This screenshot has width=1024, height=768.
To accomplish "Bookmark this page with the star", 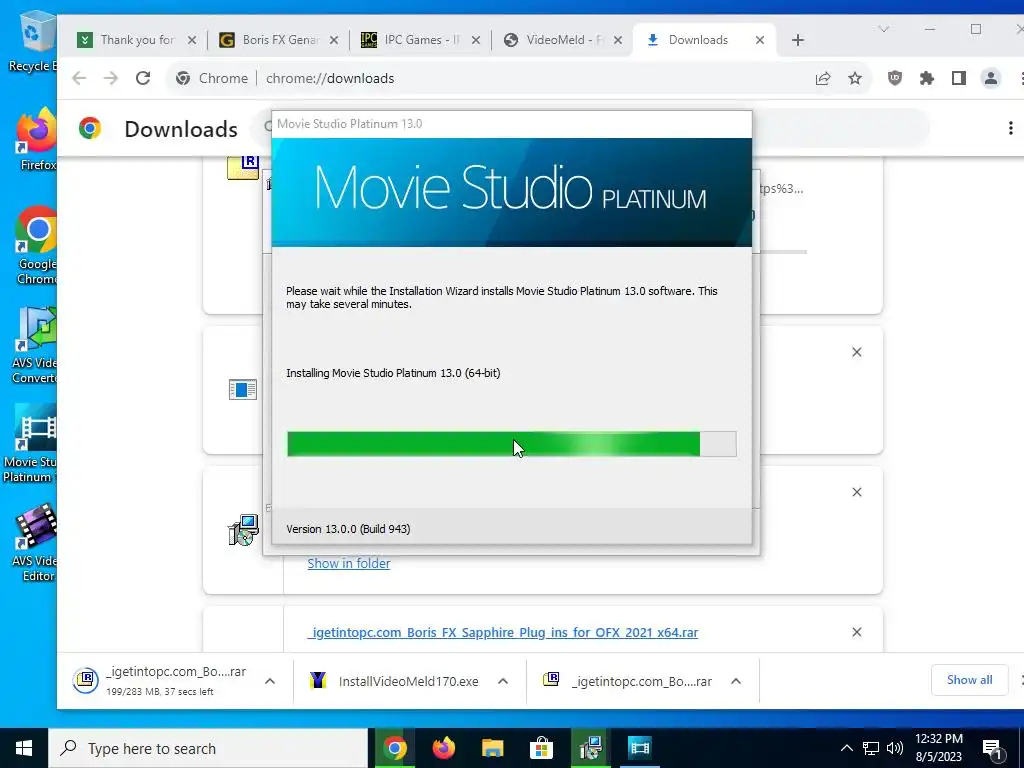I will [855, 78].
